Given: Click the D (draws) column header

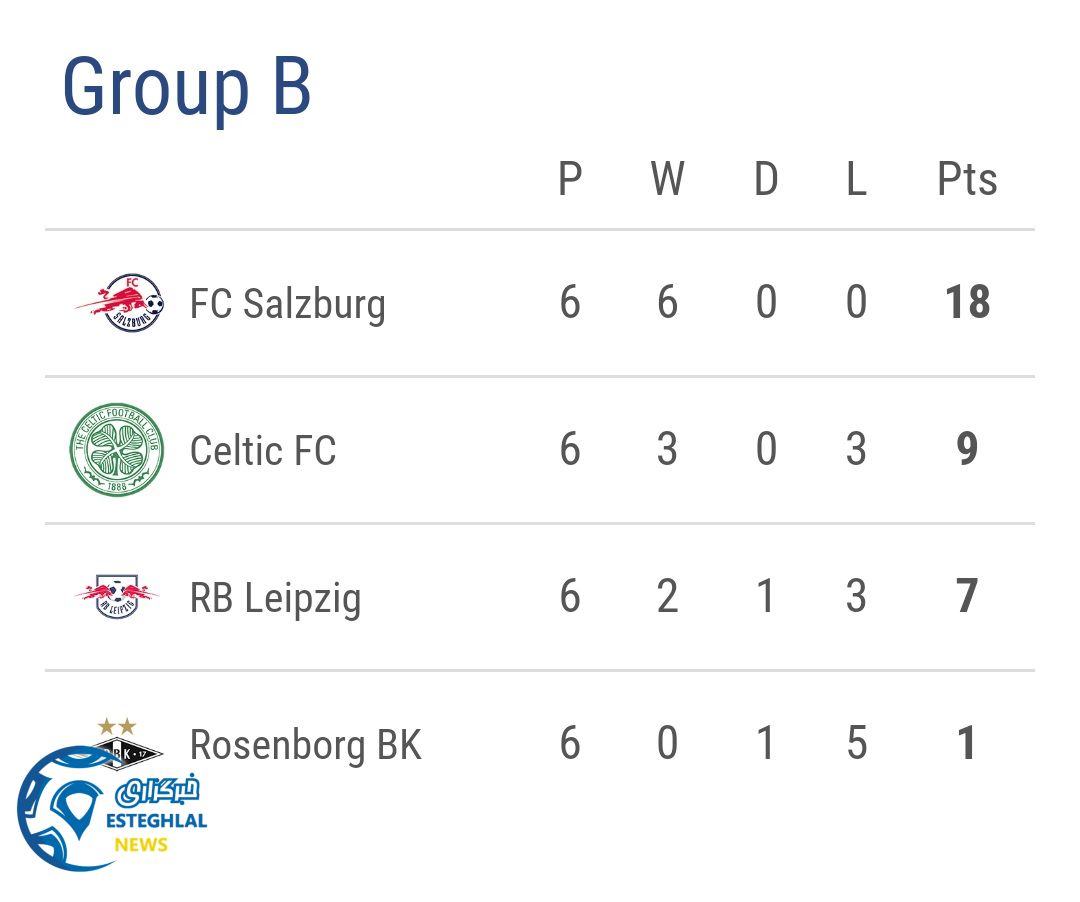Looking at the screenshot, I should coord(766,180).
